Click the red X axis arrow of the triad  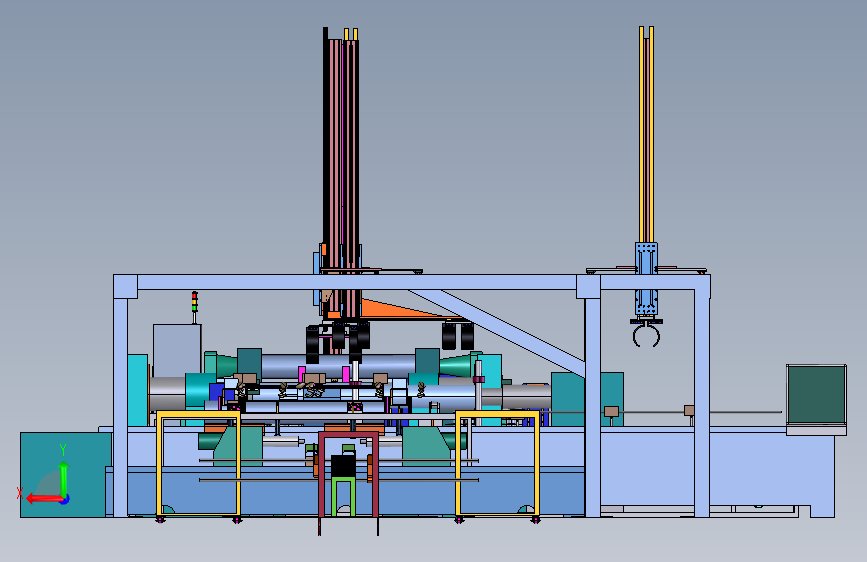[44, 499]
